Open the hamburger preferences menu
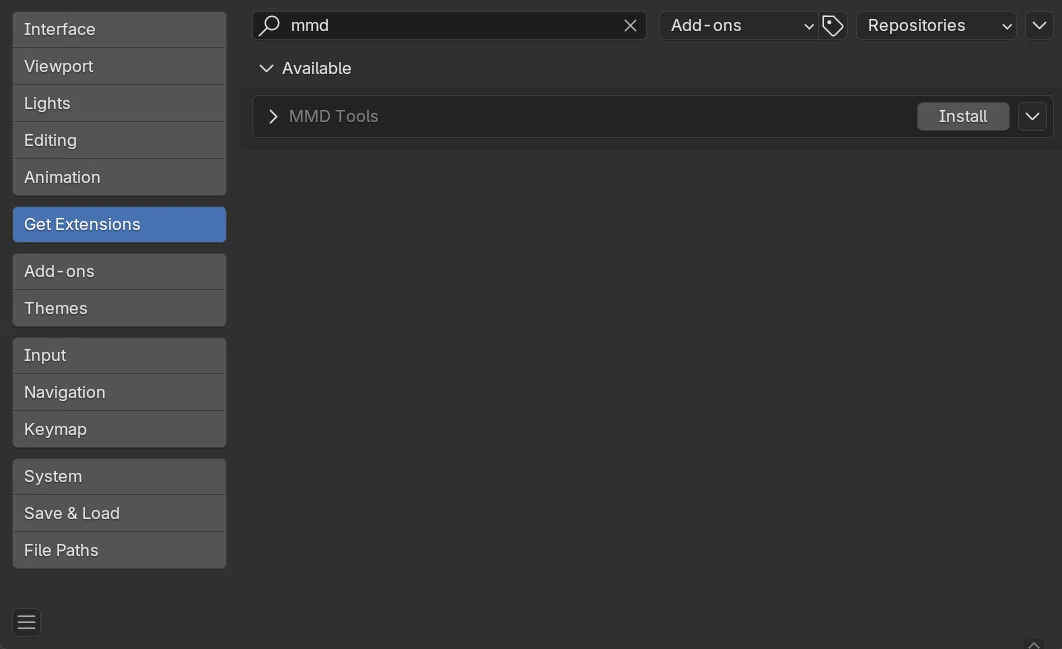Screen dimensions: 1062x649 [x=26, y=622]
